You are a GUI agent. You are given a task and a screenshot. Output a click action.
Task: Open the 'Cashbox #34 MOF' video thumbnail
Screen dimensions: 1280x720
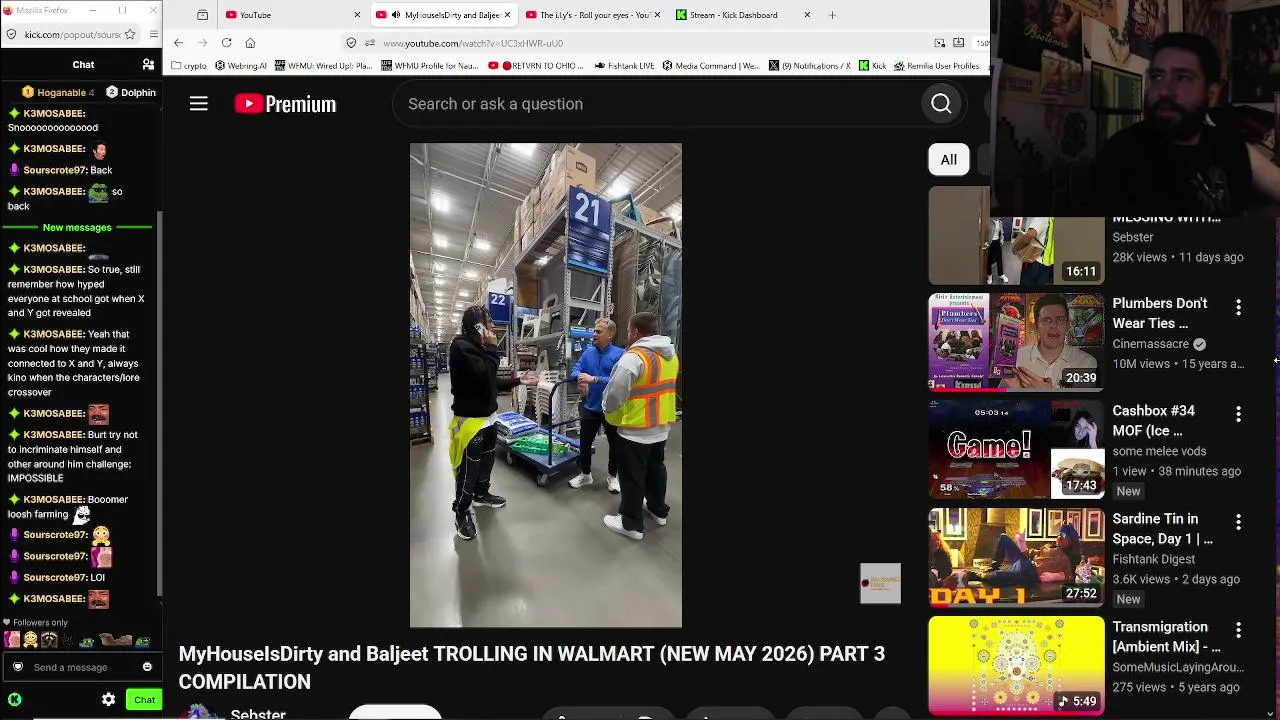1016,450
